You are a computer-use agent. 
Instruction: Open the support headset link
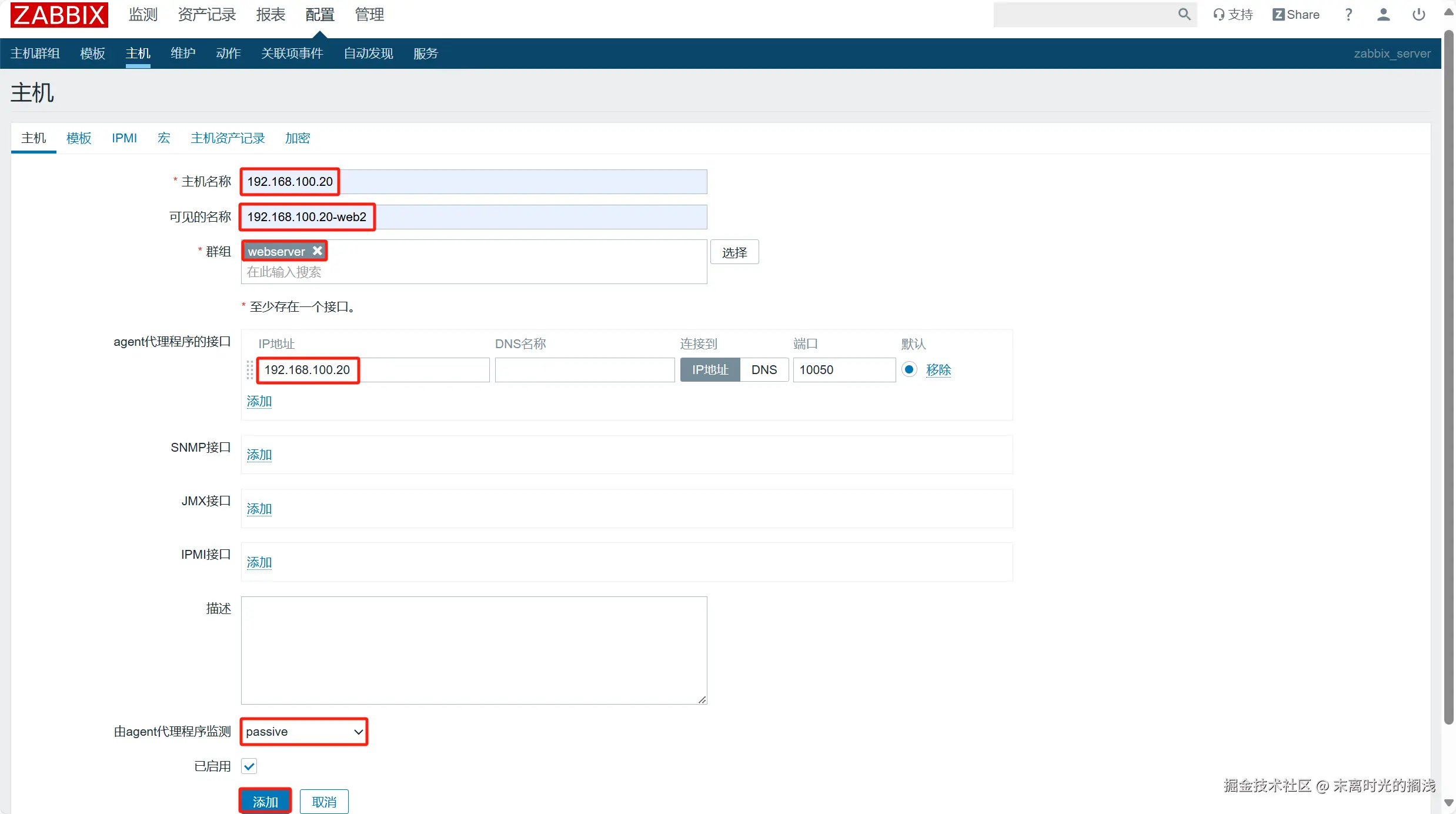click(1233, 15)
